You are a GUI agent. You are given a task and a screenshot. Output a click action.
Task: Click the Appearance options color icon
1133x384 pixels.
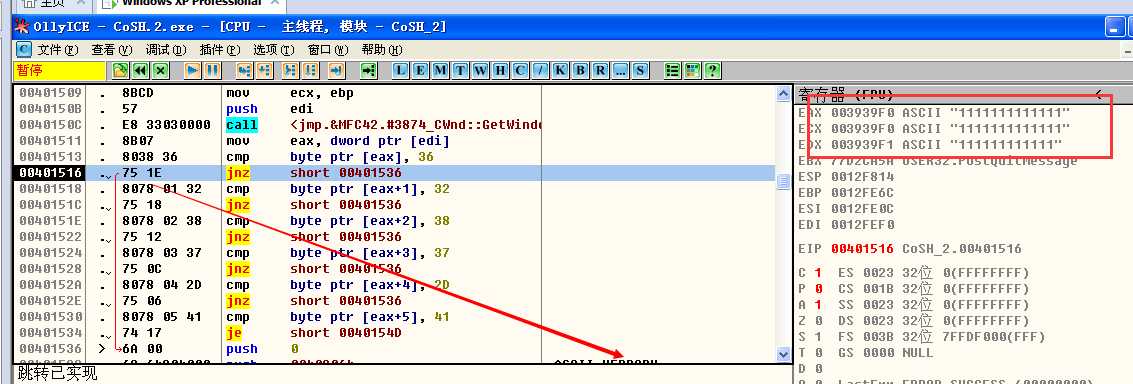pyautogui.click(x=693, y=70)
